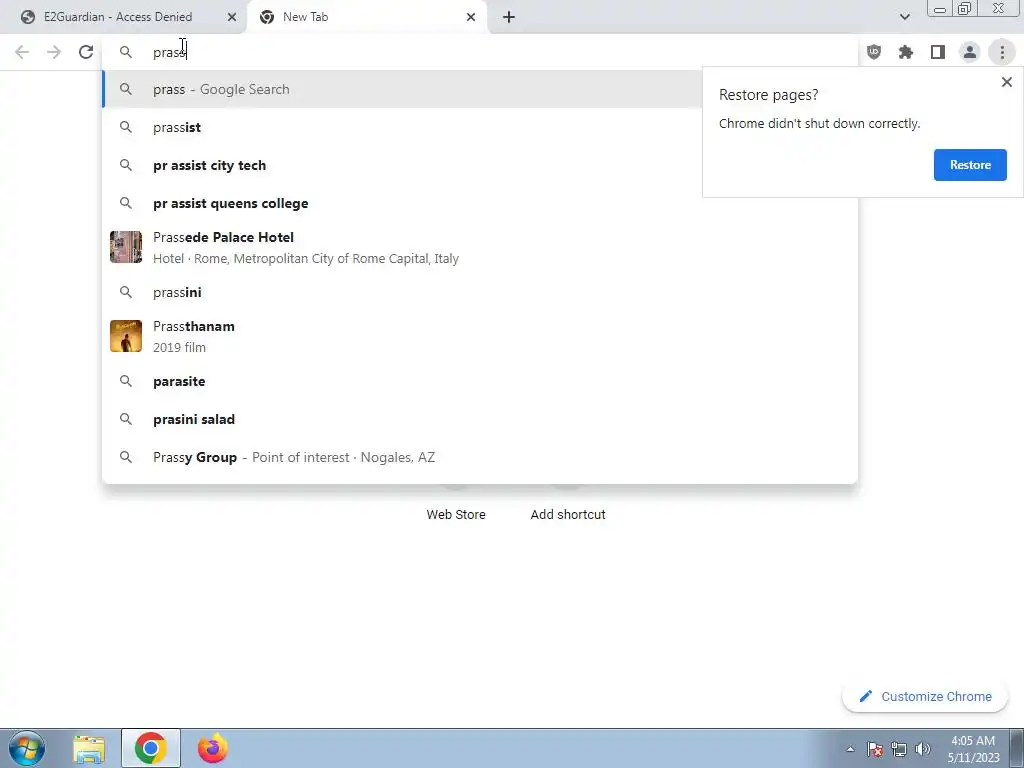This screenshot has width=1024, height=768.
Task: Open the Windows Start menu
Action: (27, 748)
